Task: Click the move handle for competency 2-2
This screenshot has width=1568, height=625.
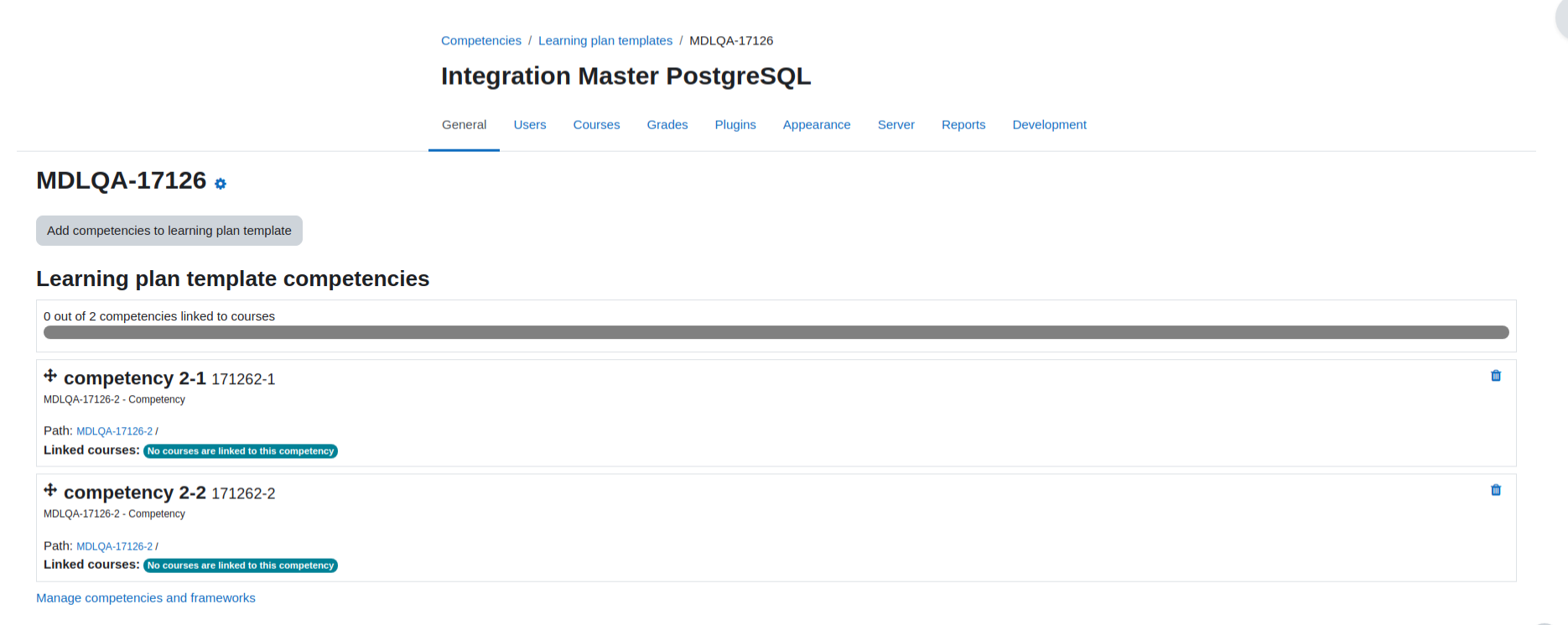Action: tap(50, 490)
